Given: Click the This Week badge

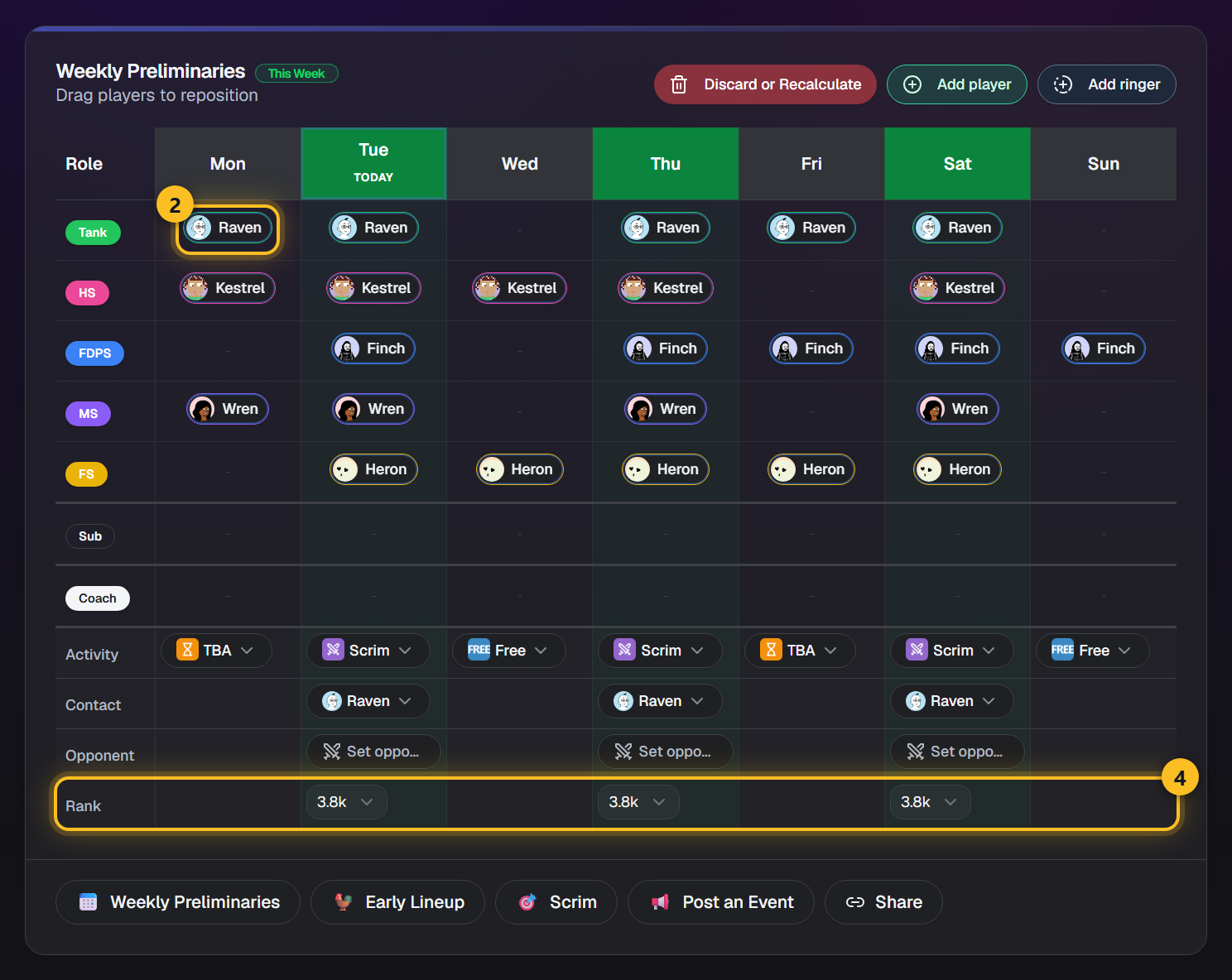Looking at the screenshot, I should (296, 74).
